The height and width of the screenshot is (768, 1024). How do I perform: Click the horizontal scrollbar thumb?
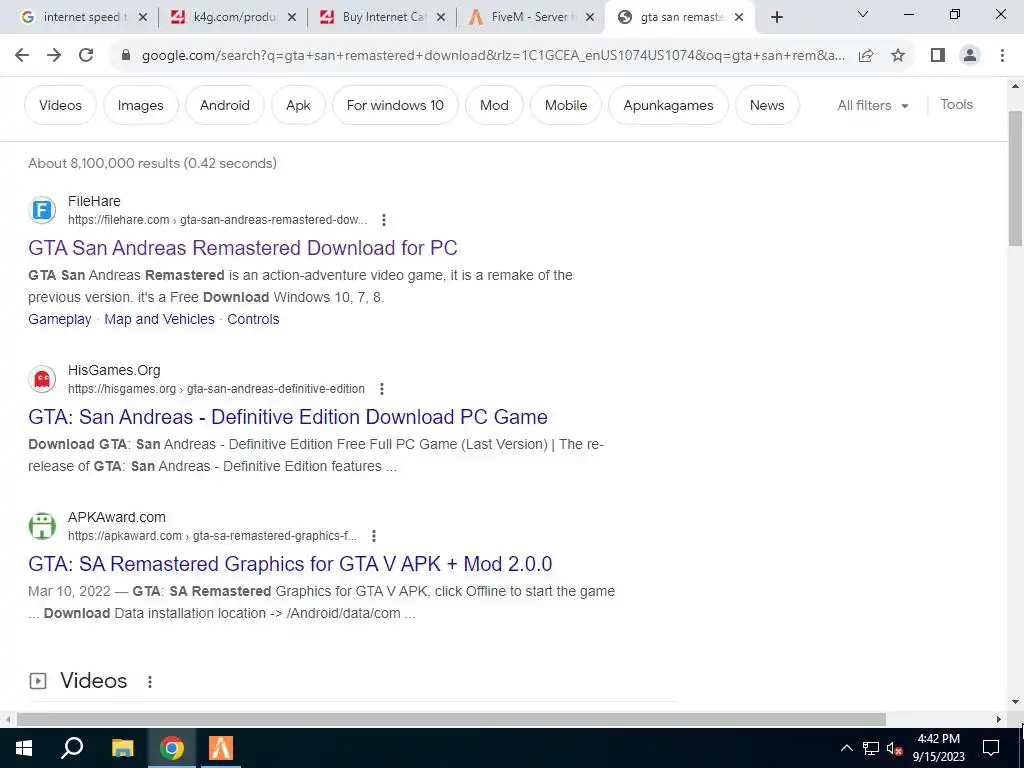pos(451,720)
